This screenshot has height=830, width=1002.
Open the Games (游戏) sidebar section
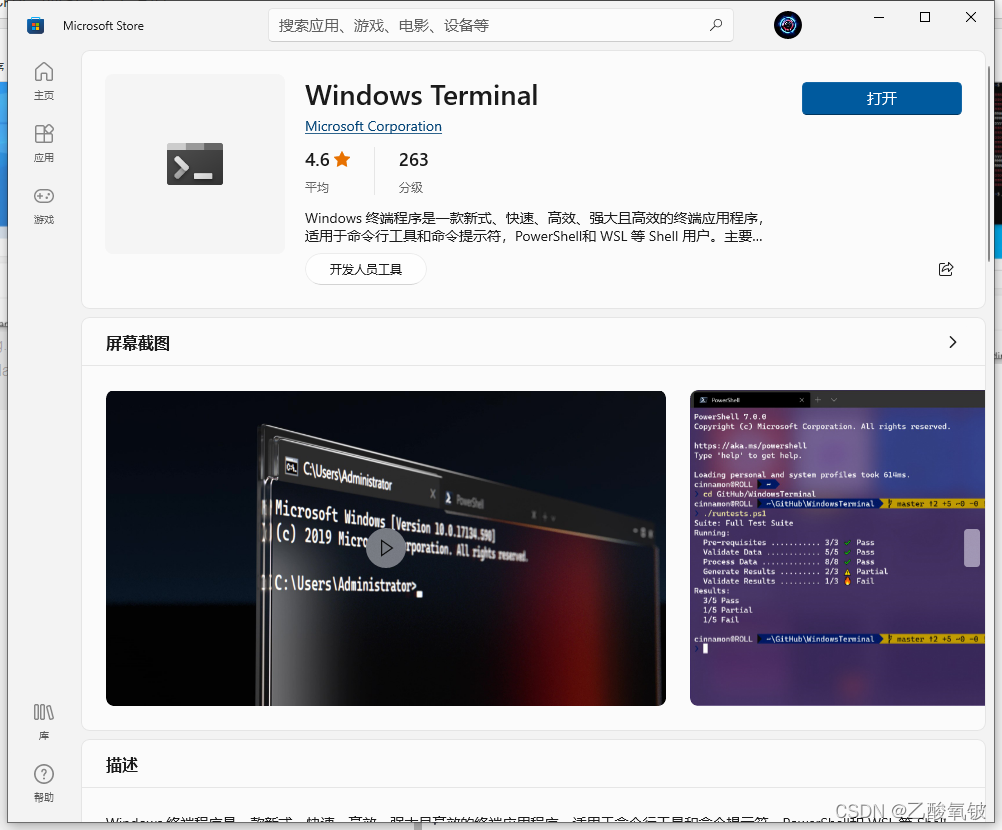pyautogui.click(x=43, y=205)
